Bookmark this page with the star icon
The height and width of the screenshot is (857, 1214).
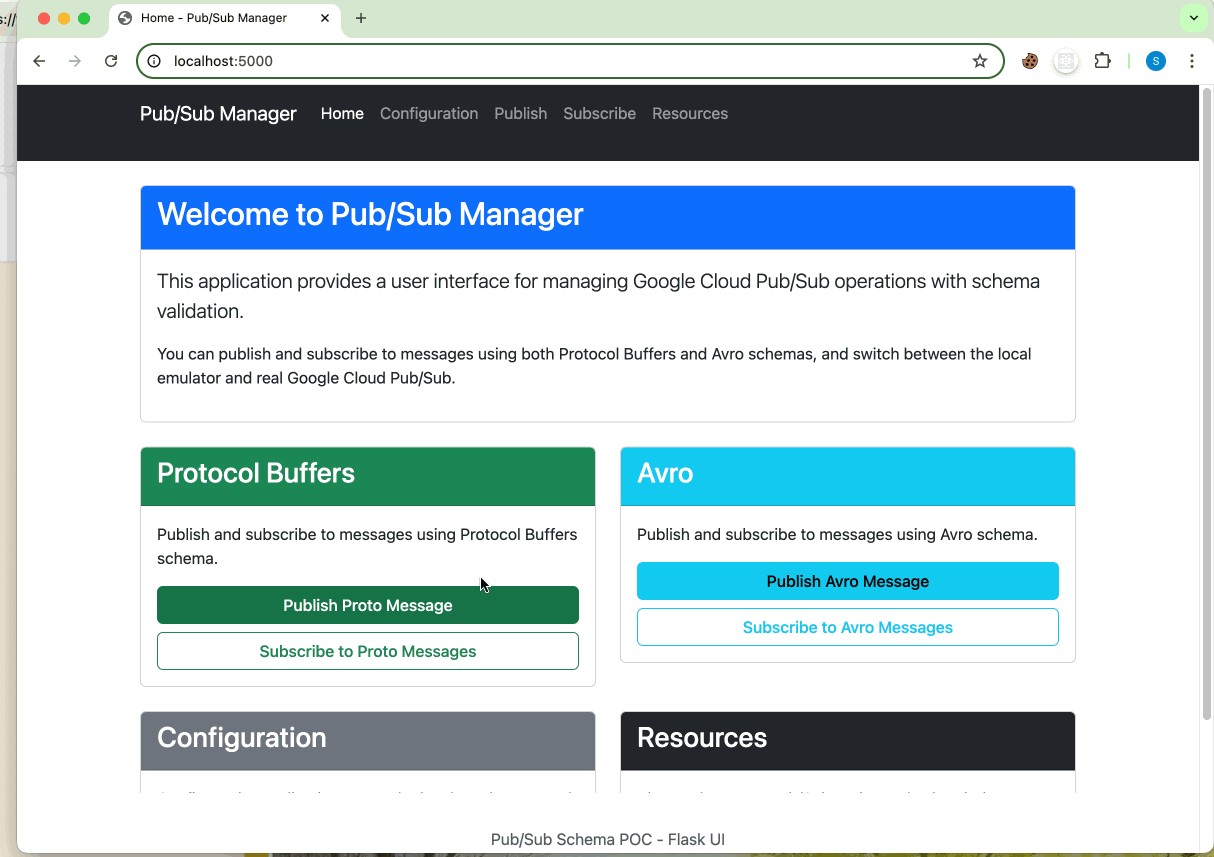click(x=980, y=61)
